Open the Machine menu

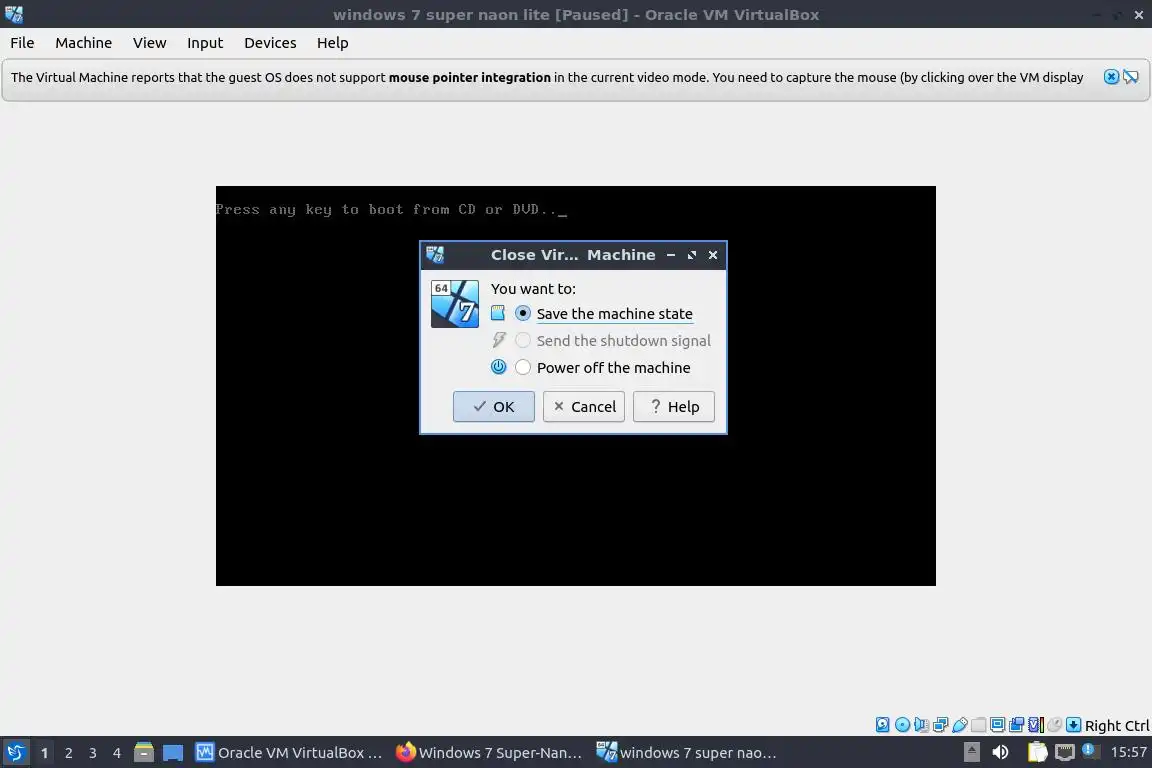(84, 43)
